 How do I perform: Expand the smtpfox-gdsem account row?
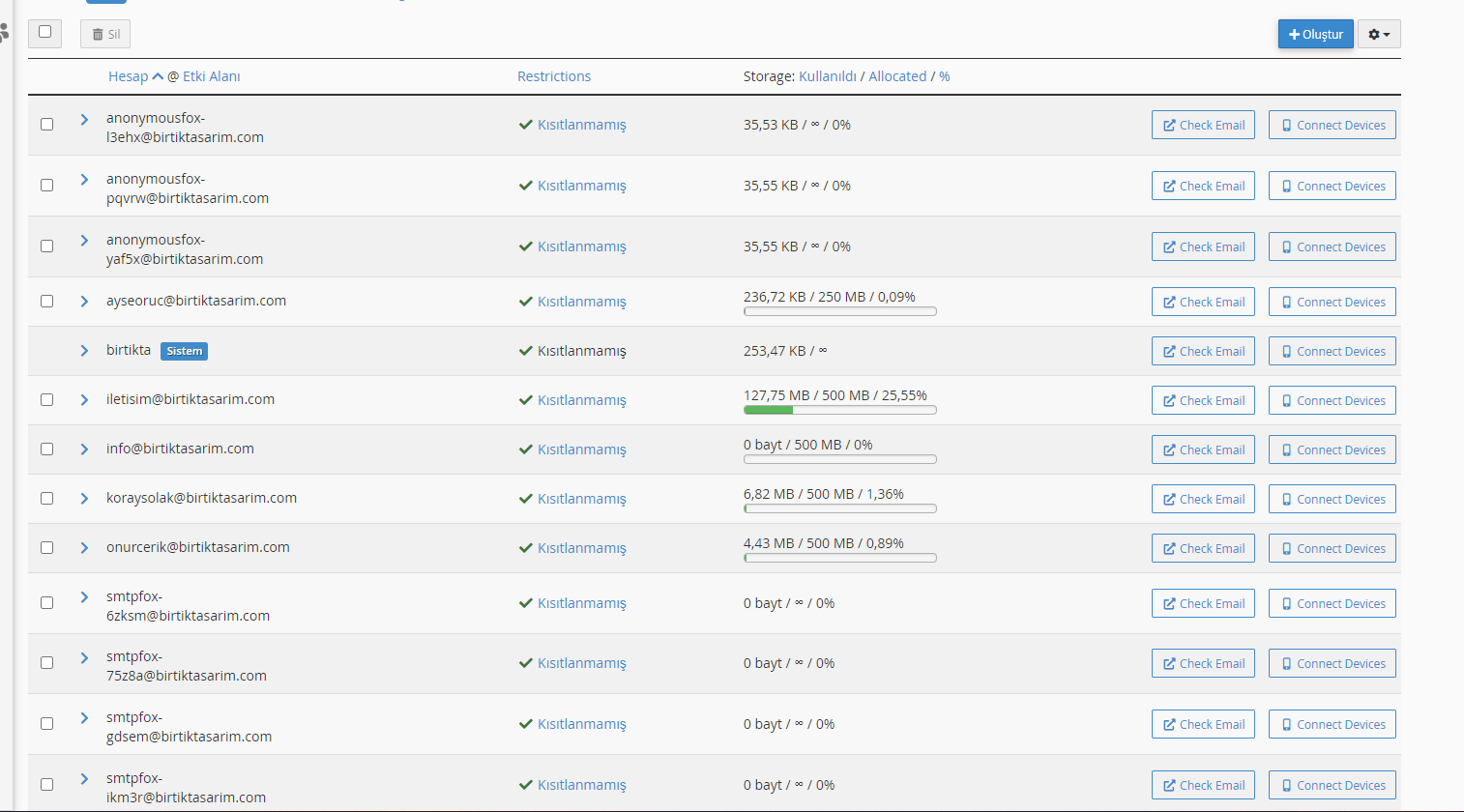84,718
